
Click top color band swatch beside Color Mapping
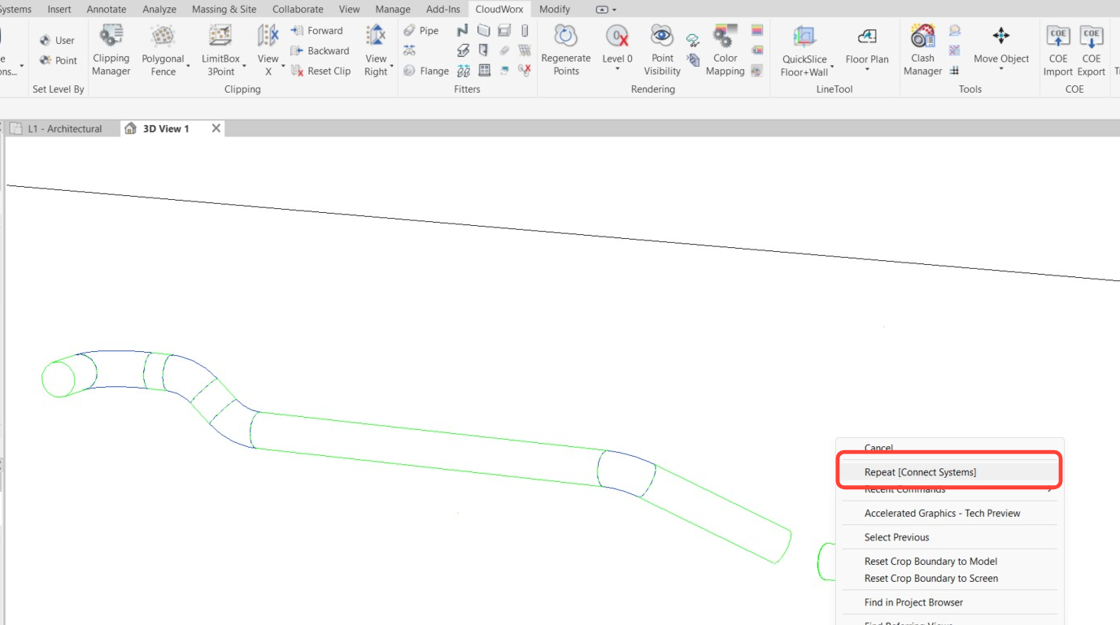click(757, 30)
